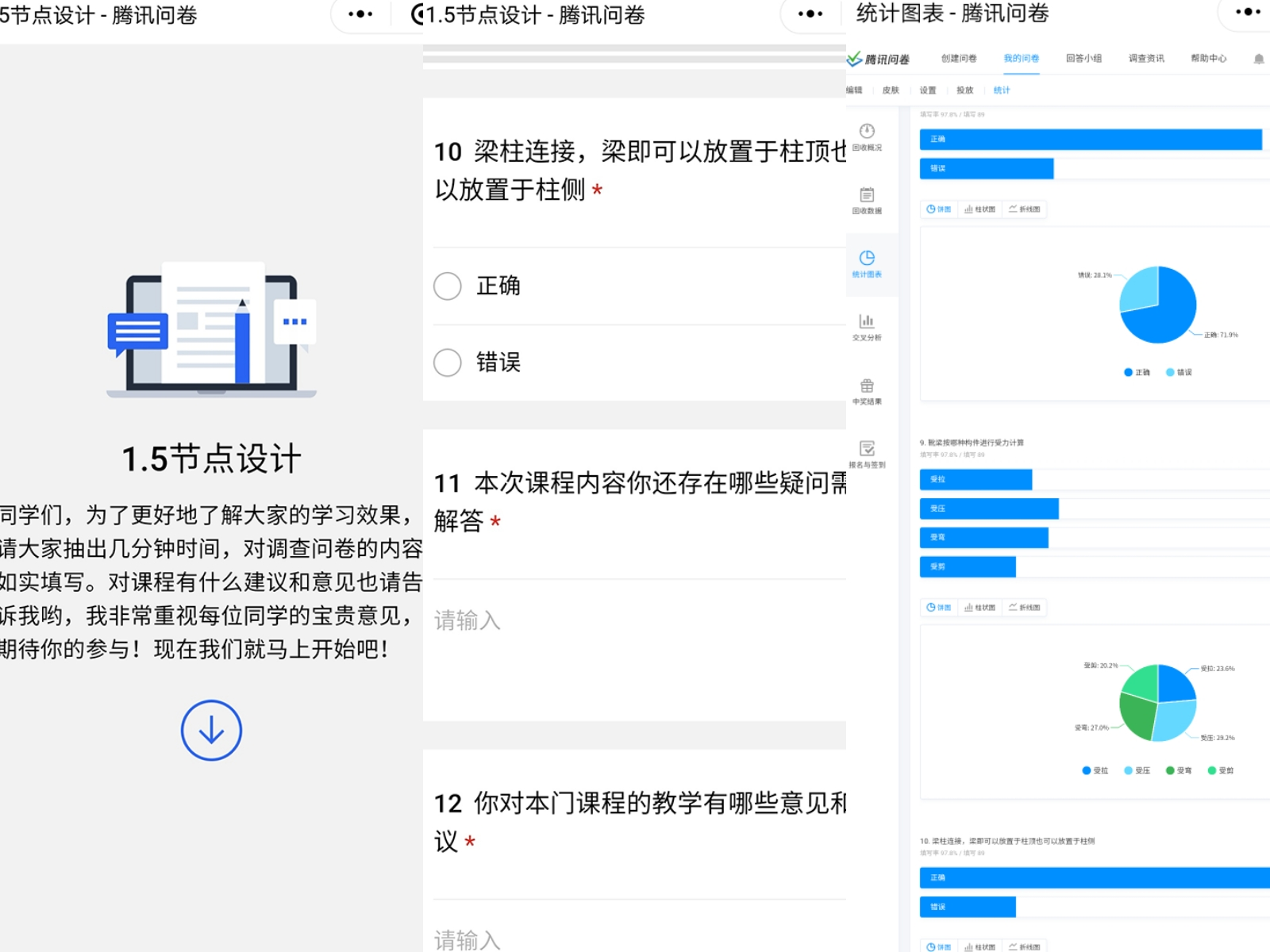Open the 创建问卷 tab
Image resolution: width=1270 pixels, height=952 pixels.
(x=959, y=59)
